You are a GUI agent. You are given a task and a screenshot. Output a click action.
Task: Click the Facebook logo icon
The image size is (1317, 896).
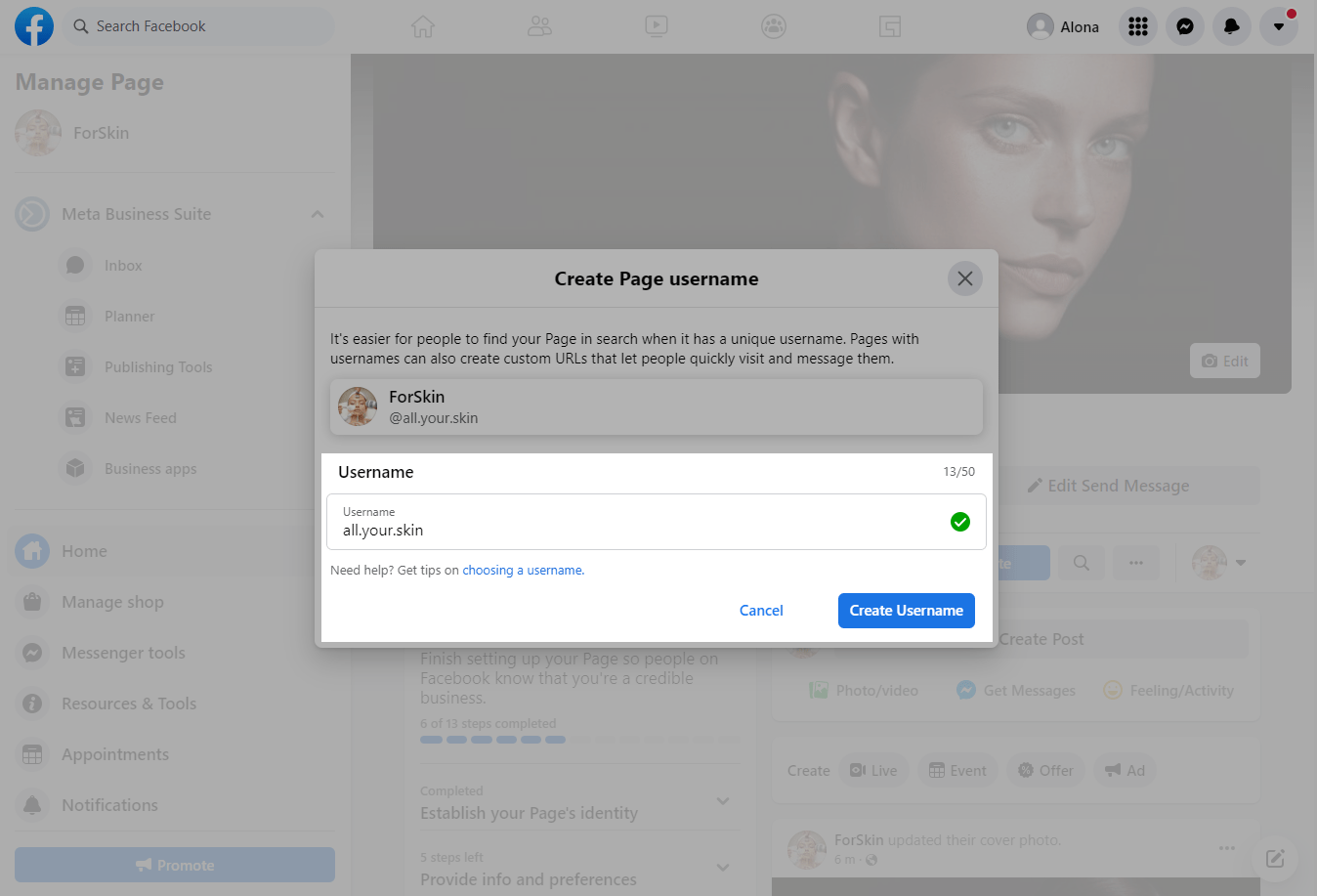34,26
